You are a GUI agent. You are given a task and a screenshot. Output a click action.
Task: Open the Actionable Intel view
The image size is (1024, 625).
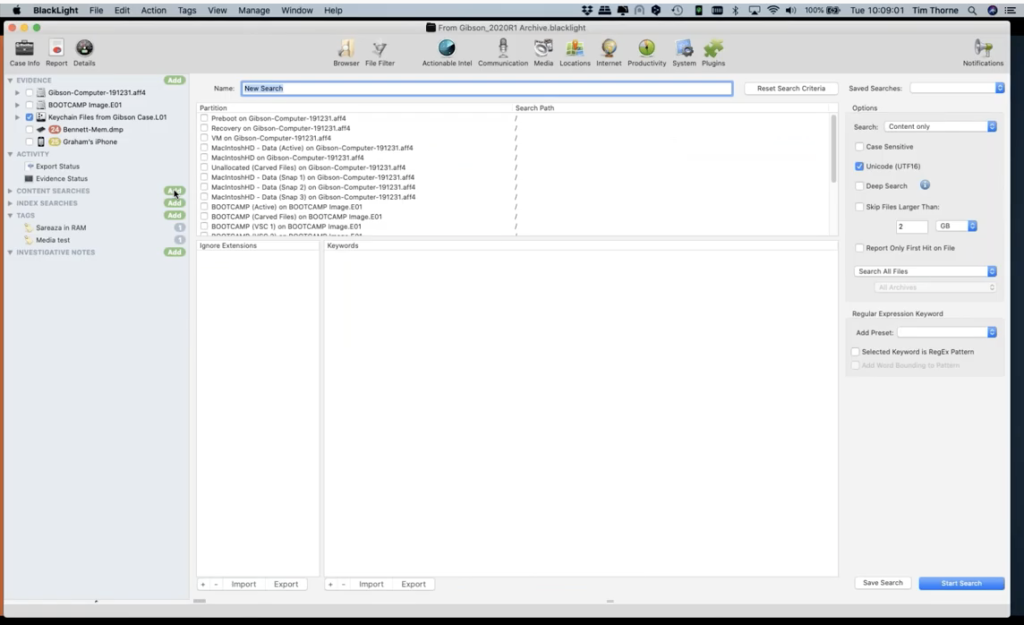click(x=447, y=52)
